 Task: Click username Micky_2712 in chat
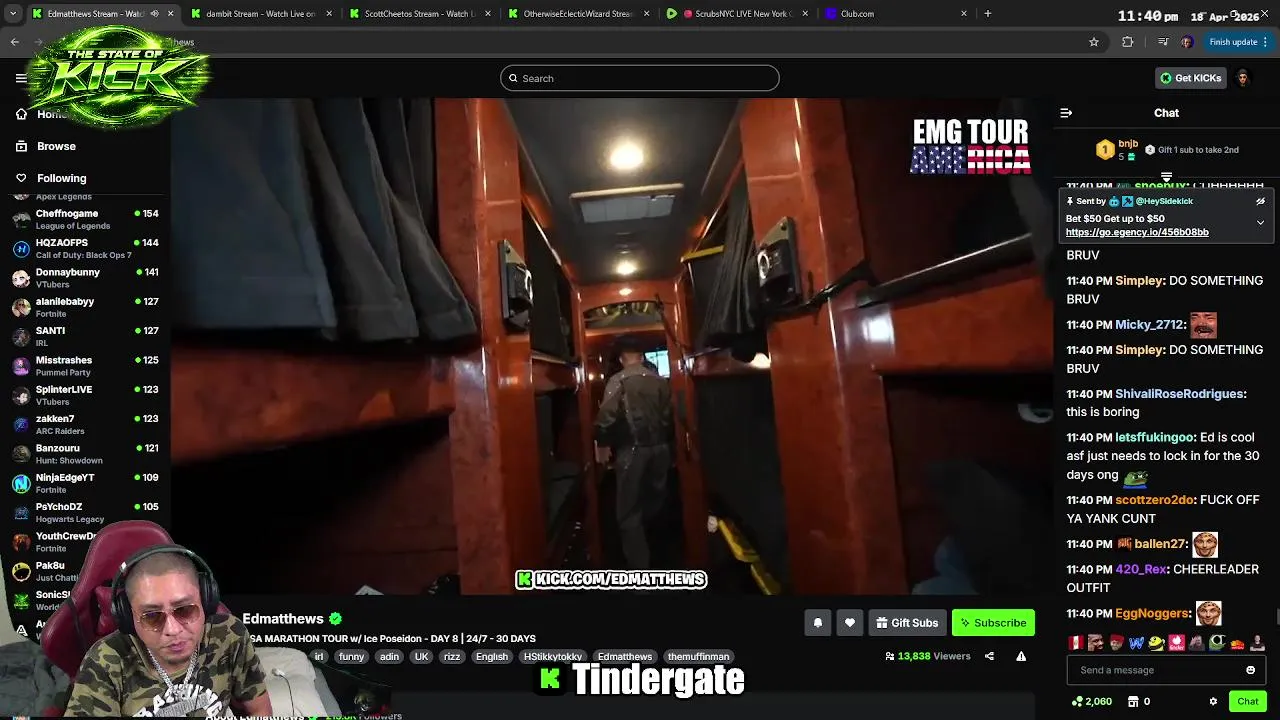1149,325
